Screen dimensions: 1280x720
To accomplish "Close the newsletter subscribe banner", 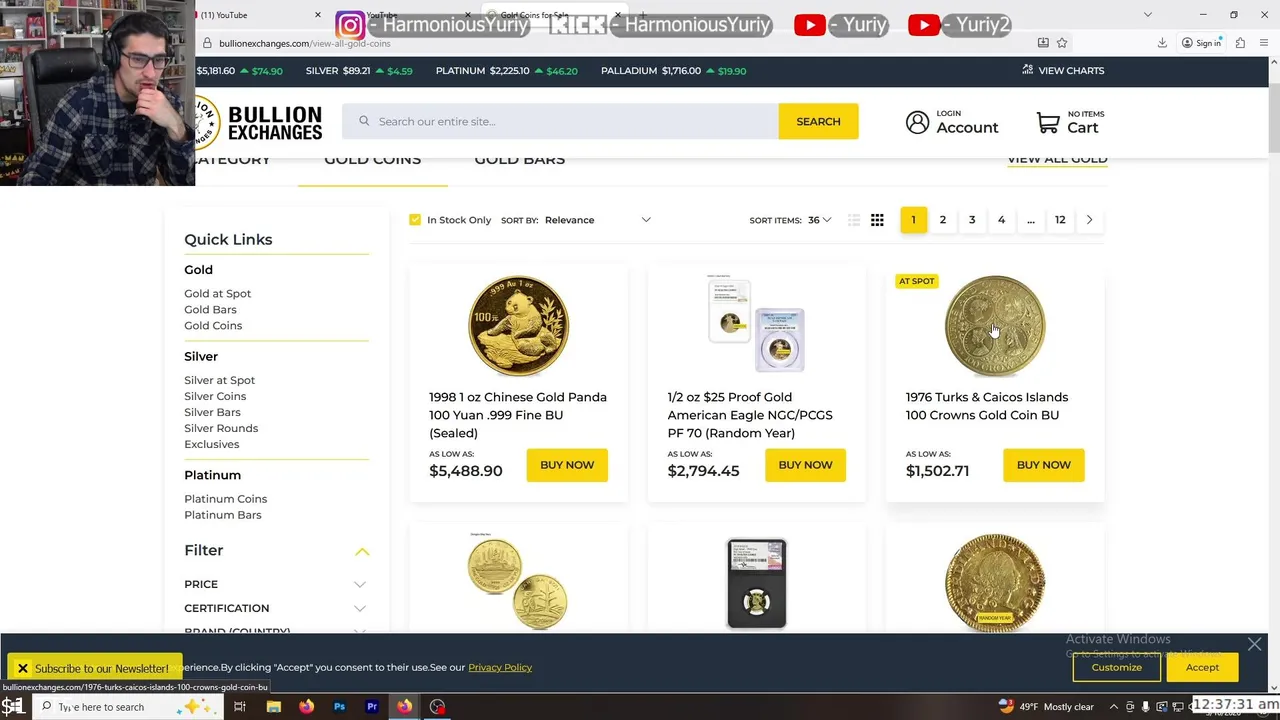I will click(22, 668).
